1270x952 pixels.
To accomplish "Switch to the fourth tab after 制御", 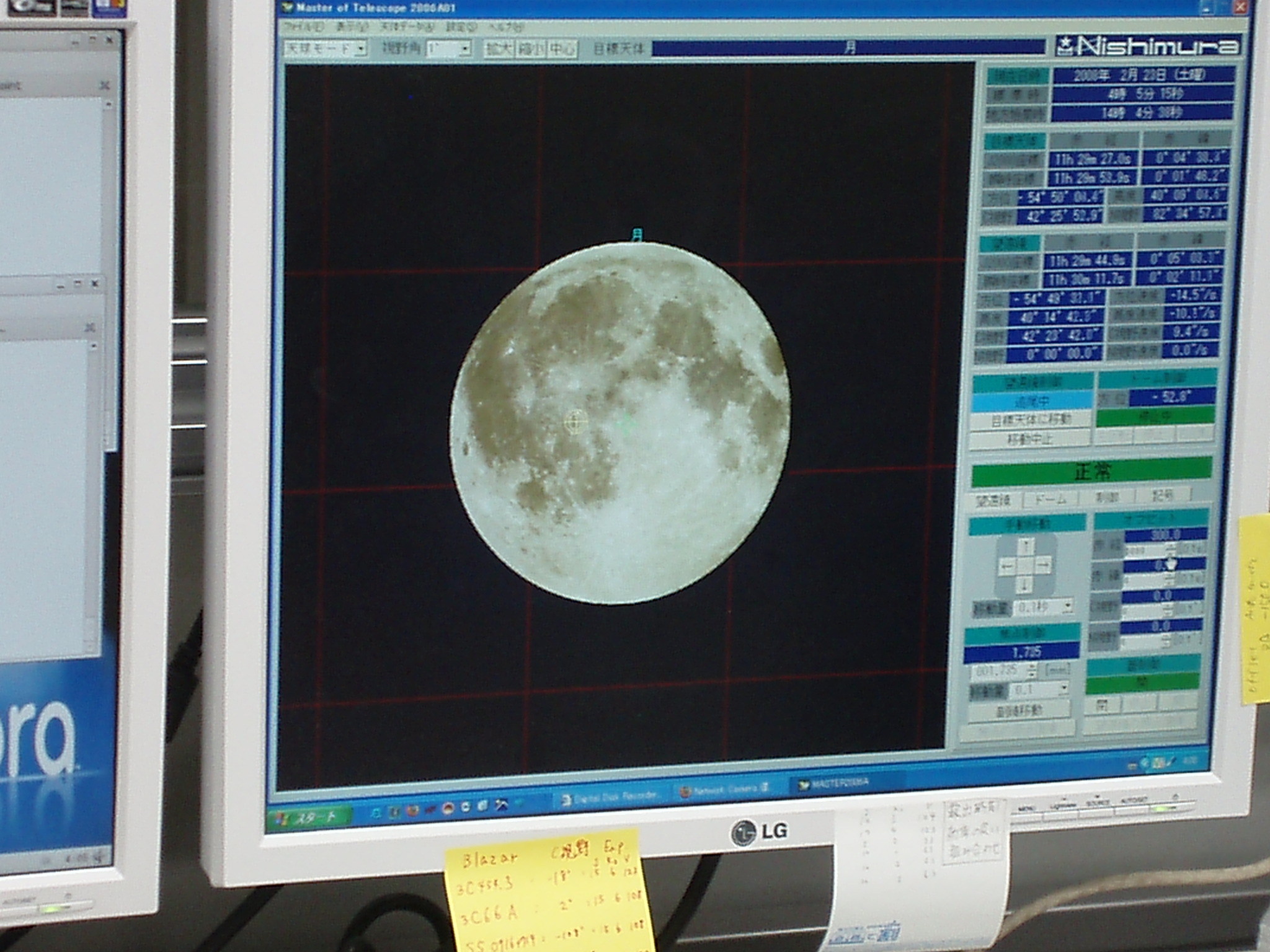I will 1163,495.
